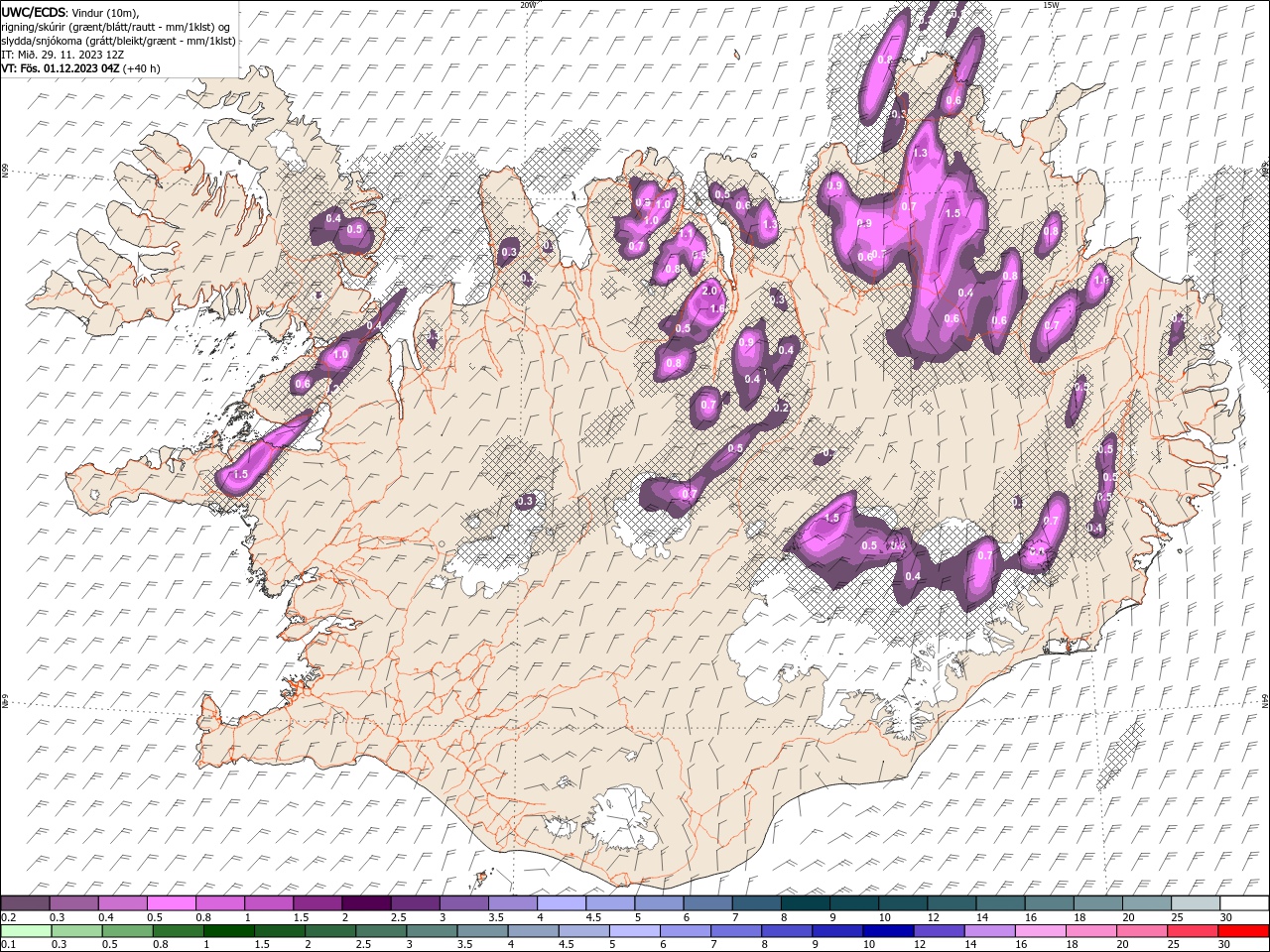Screen dimensions: 1270x952
Task: Select the purple-scale lavender swatch between 4 and 4.5
Action: (x=562, y=903)
